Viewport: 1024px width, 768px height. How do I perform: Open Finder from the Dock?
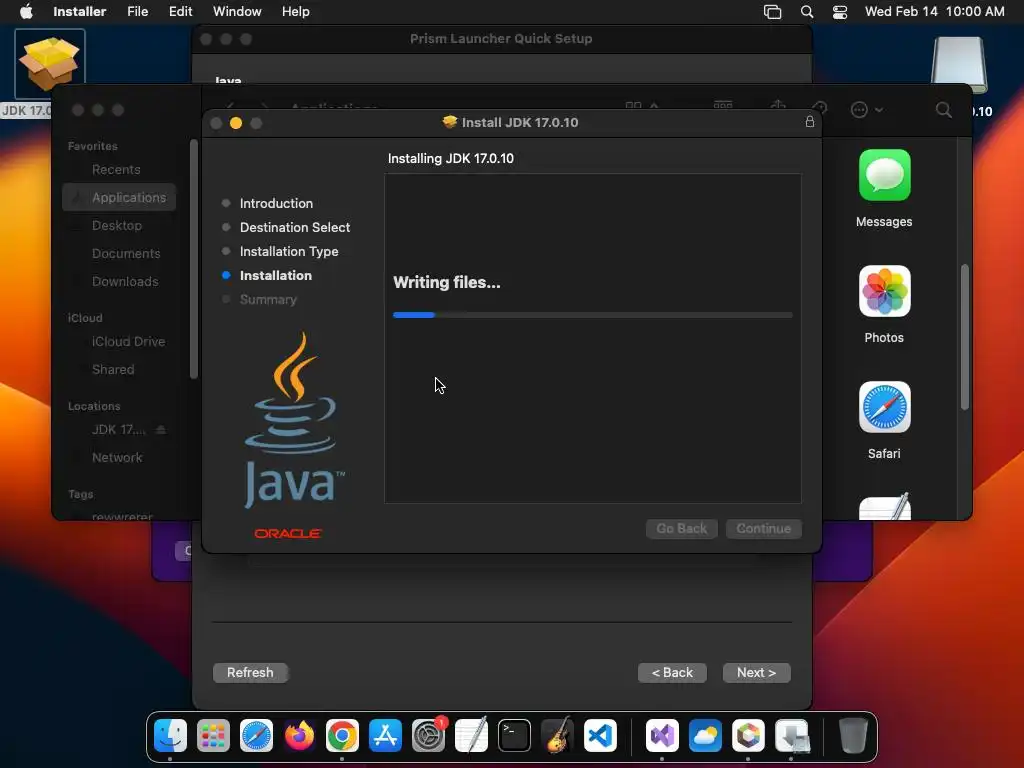click(170, 735)
